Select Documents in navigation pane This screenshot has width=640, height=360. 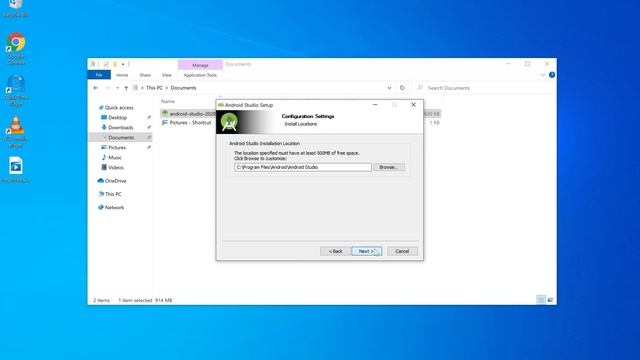tap(121, 138)
